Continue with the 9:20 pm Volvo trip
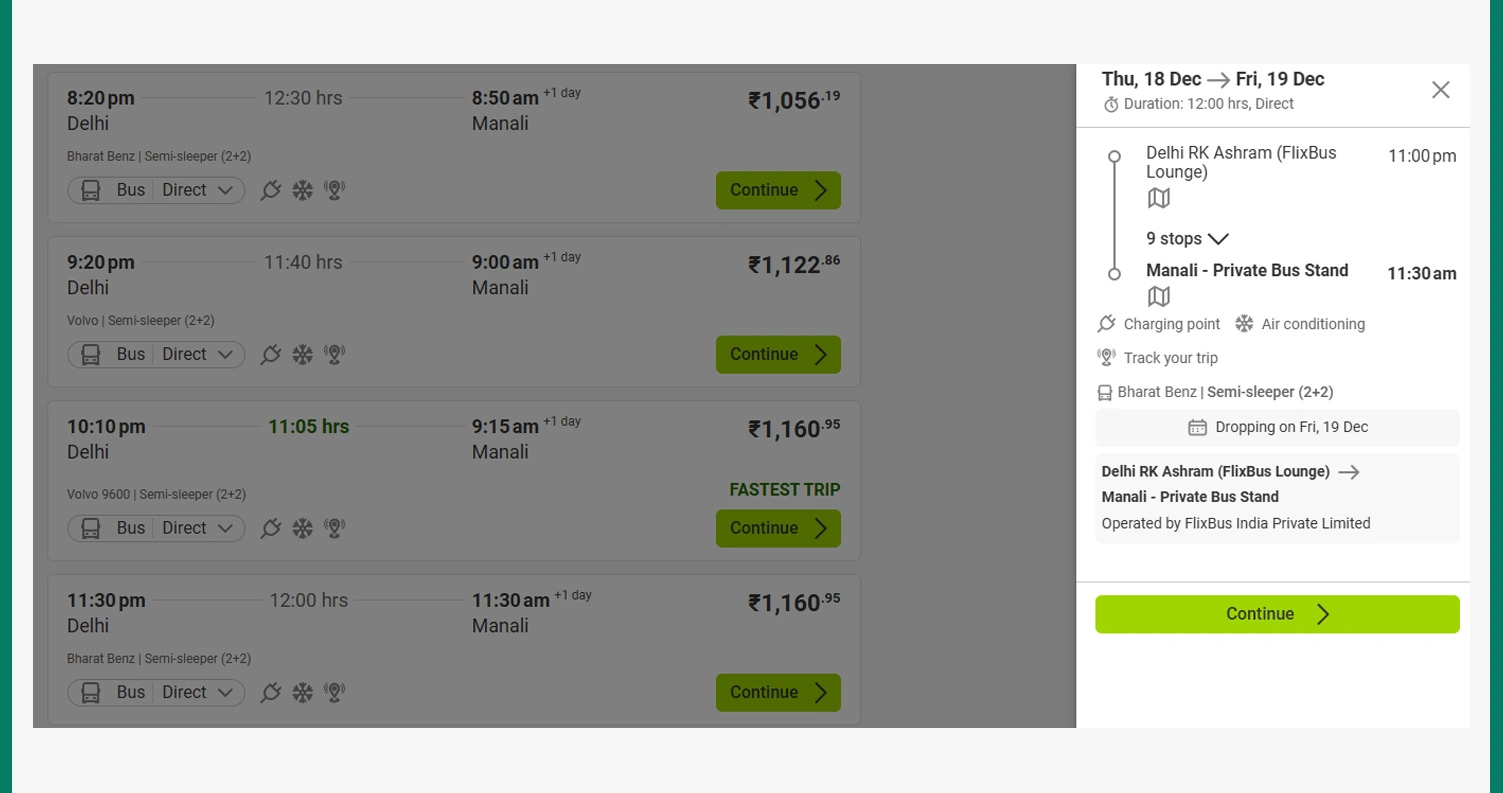1503x793 pixels. (778, 354)
